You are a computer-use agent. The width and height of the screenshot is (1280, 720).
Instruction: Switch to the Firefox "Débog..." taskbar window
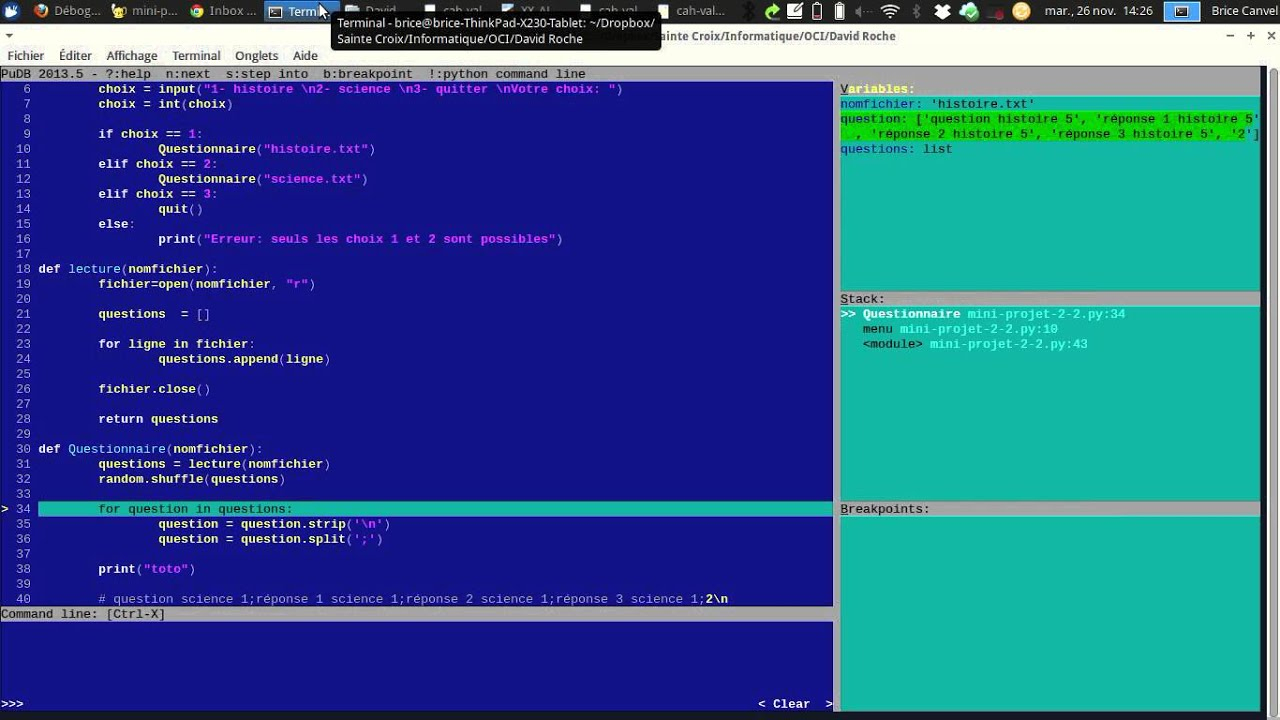point(68,12)
